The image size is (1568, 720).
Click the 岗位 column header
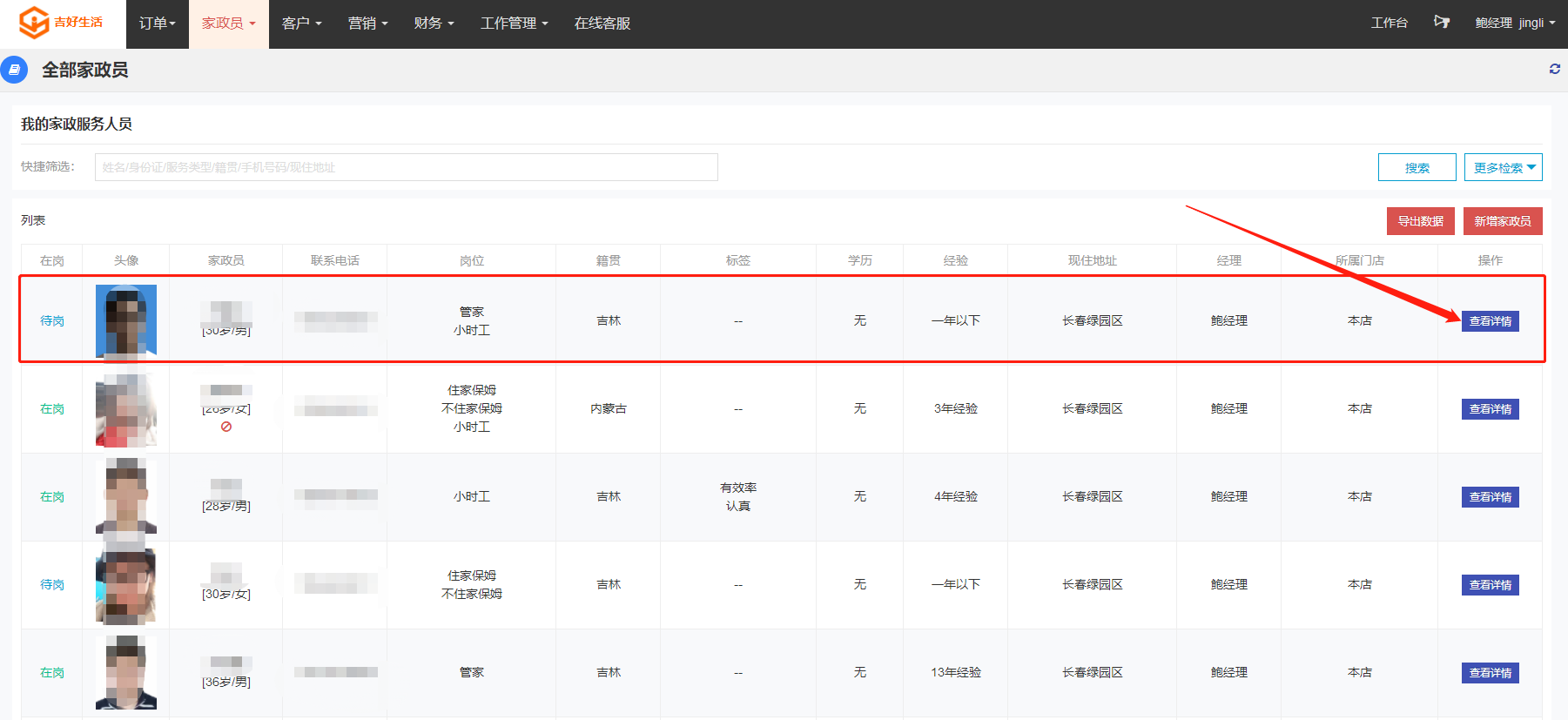472,260
